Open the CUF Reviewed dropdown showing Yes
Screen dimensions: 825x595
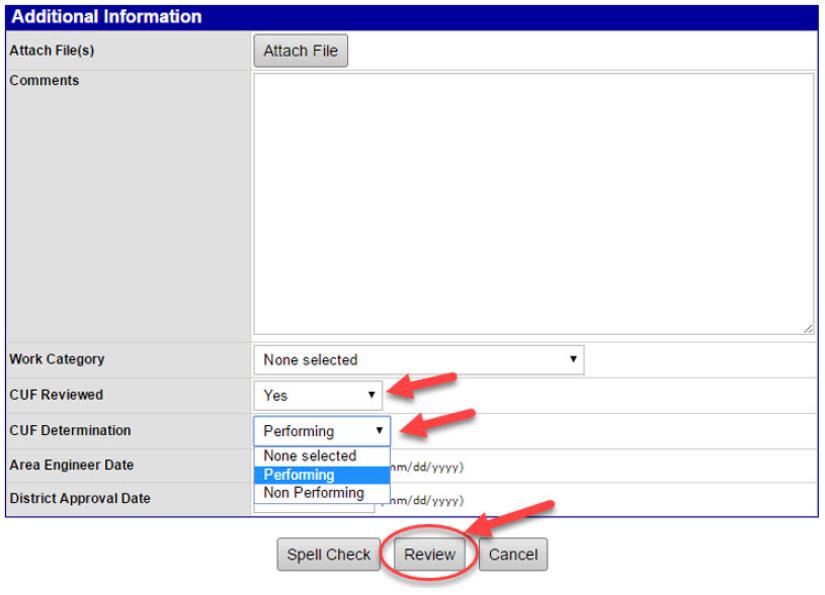coord(317,395)
